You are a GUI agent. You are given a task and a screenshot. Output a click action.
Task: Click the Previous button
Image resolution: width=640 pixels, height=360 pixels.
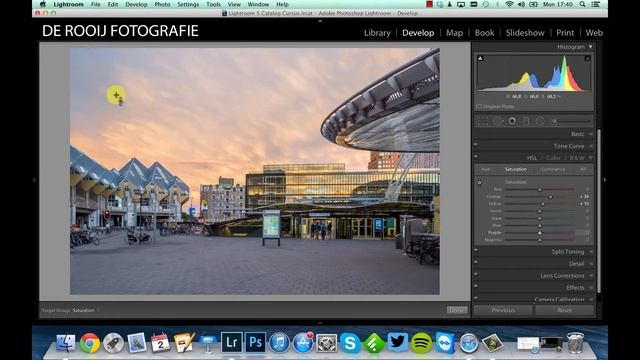pos(503,310)
